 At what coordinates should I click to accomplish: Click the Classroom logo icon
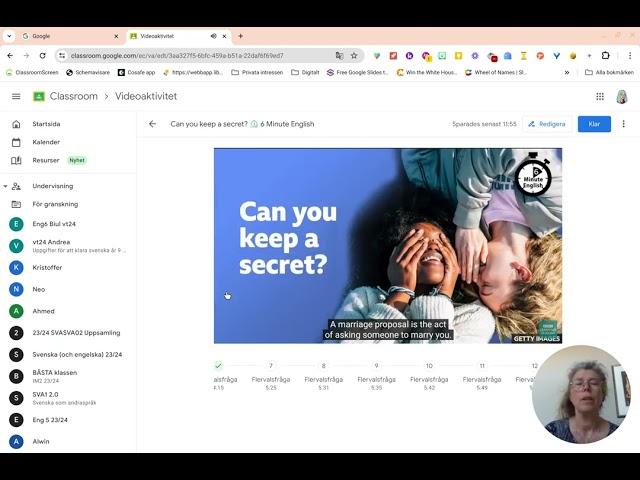click(x=39, y=96)
